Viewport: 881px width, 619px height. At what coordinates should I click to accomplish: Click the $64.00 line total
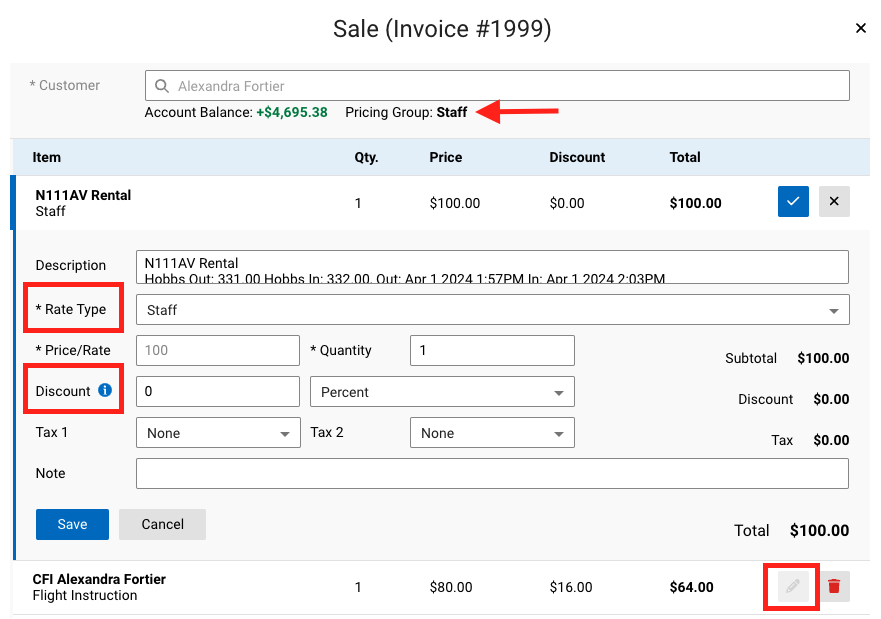692,588
